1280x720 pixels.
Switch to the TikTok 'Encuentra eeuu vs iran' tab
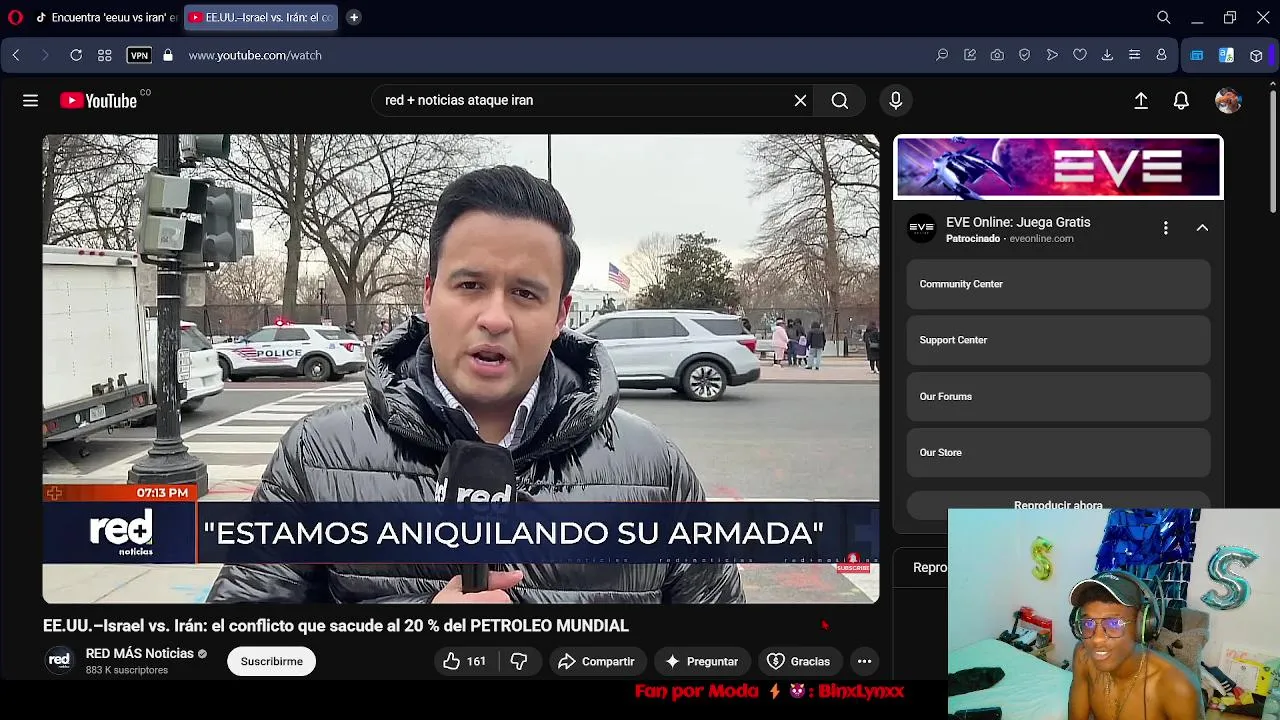pyautogui.click(x=106, y=17)
